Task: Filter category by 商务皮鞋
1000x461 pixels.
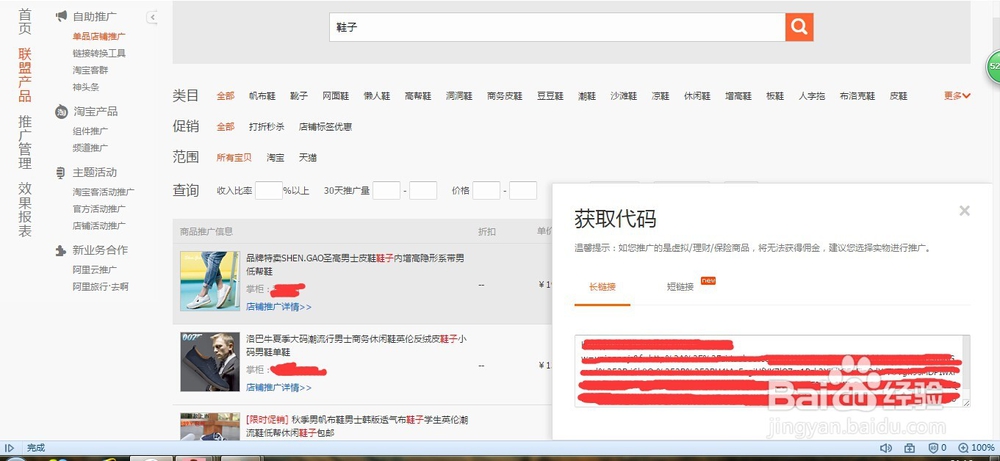Action: [x=504, y=96]
